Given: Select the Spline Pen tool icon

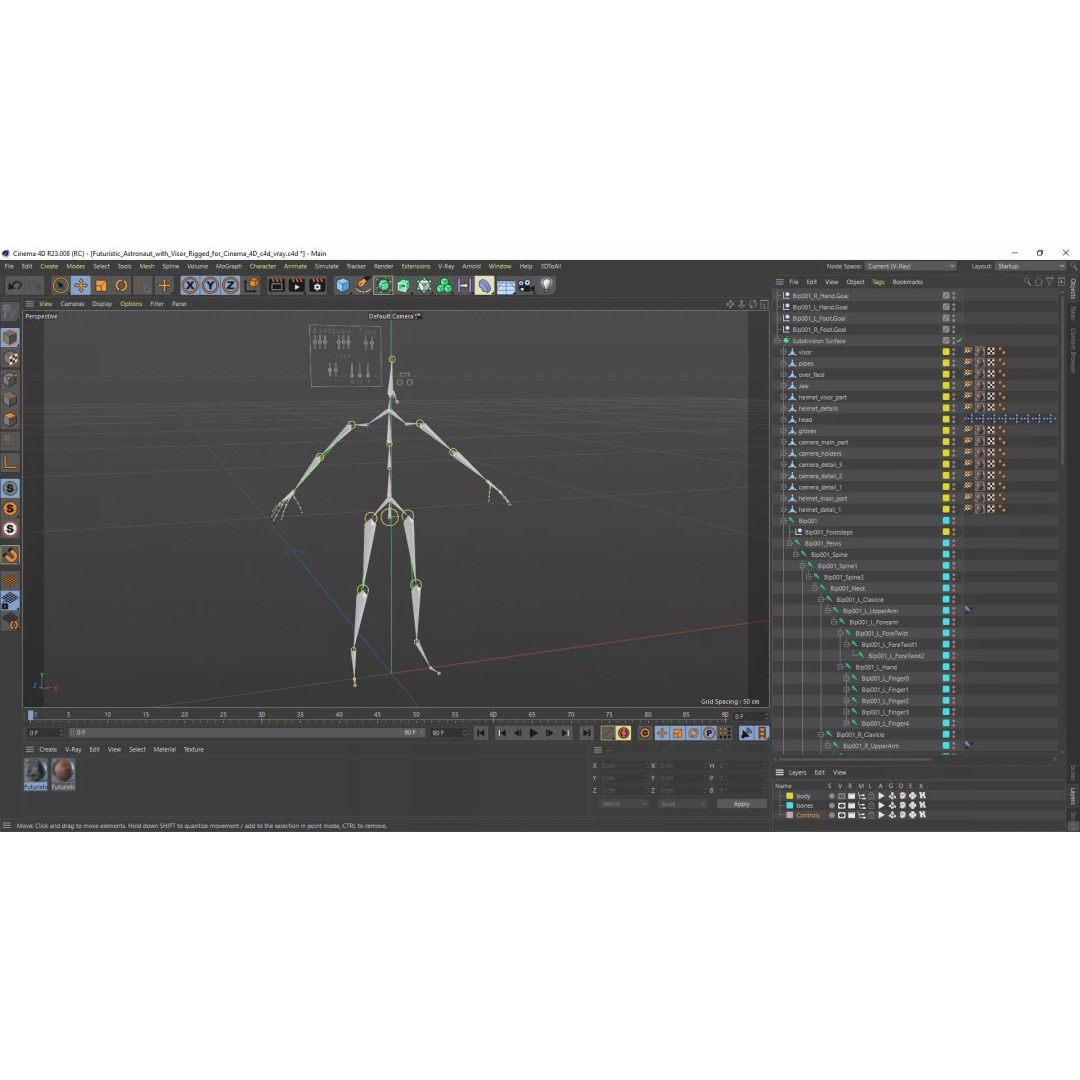Looking at the screenshot, I should click(363, 285).
